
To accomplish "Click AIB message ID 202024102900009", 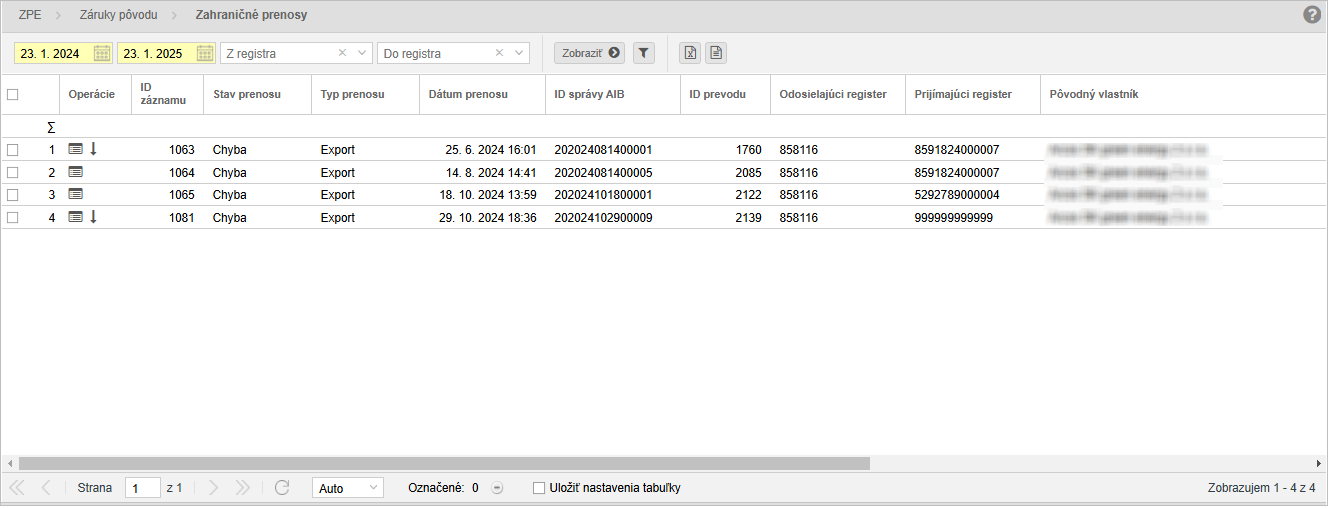I will point(603,217).
